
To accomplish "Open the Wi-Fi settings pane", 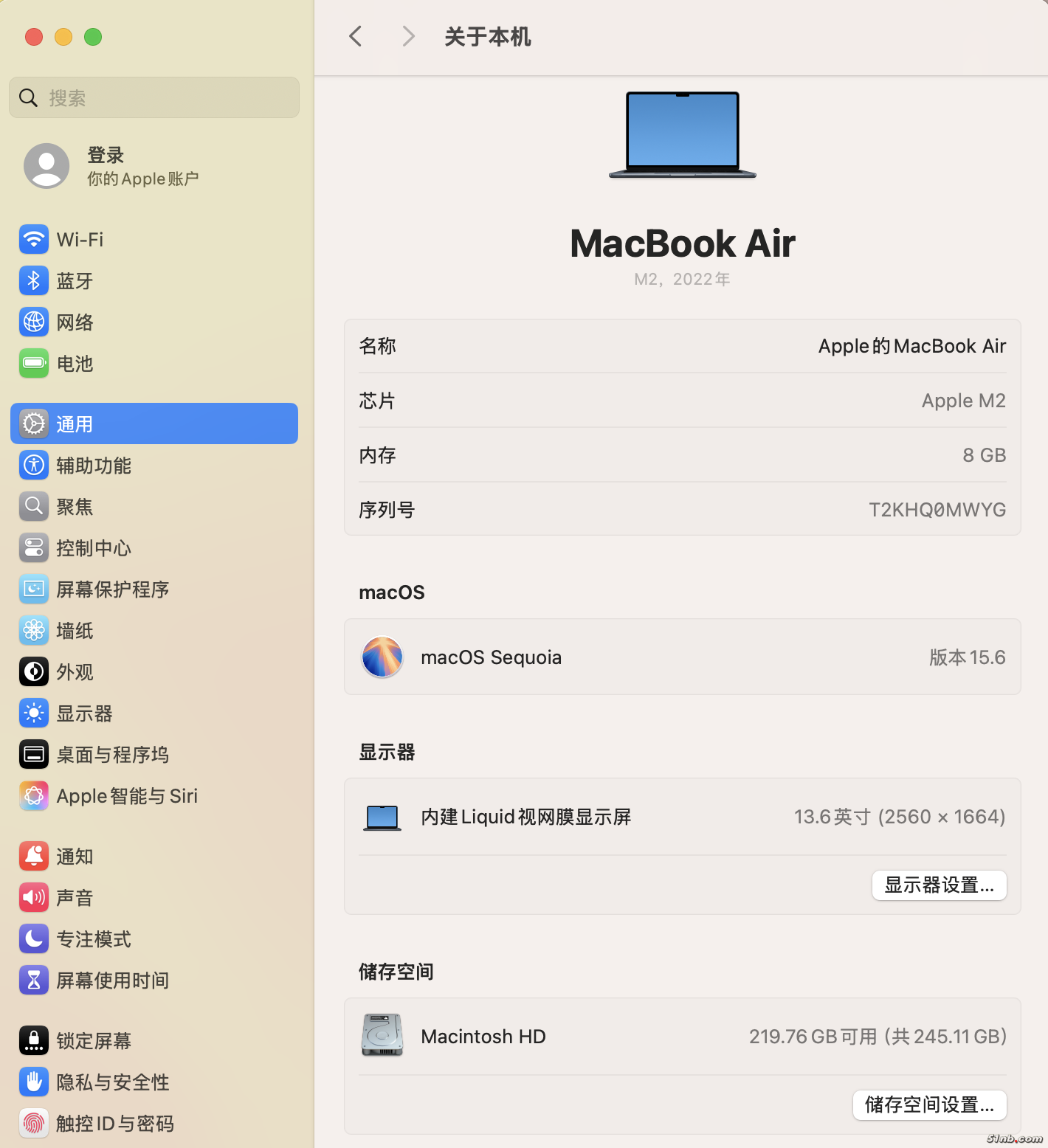I will tap(154, 240).
